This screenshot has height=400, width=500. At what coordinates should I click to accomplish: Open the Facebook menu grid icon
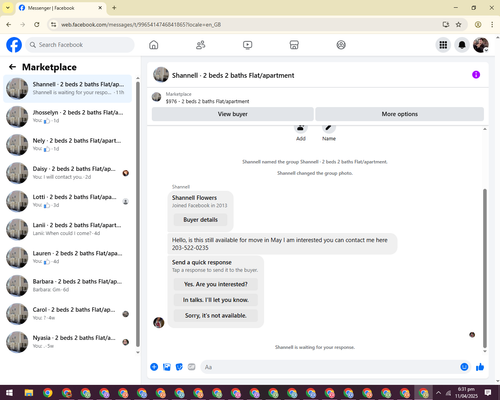pyautogui.click(x=443, y=45)
